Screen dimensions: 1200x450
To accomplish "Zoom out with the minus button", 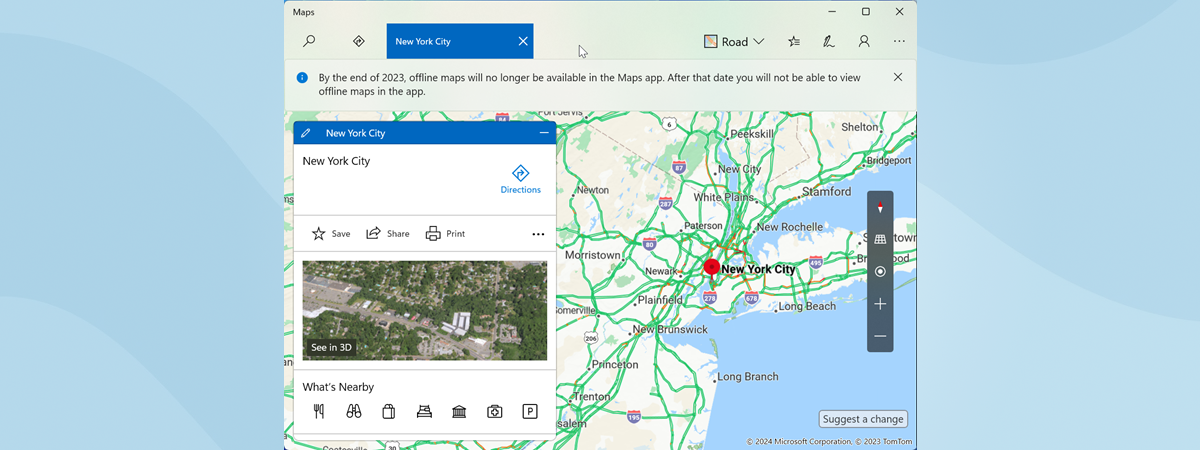I will point(880,336).
